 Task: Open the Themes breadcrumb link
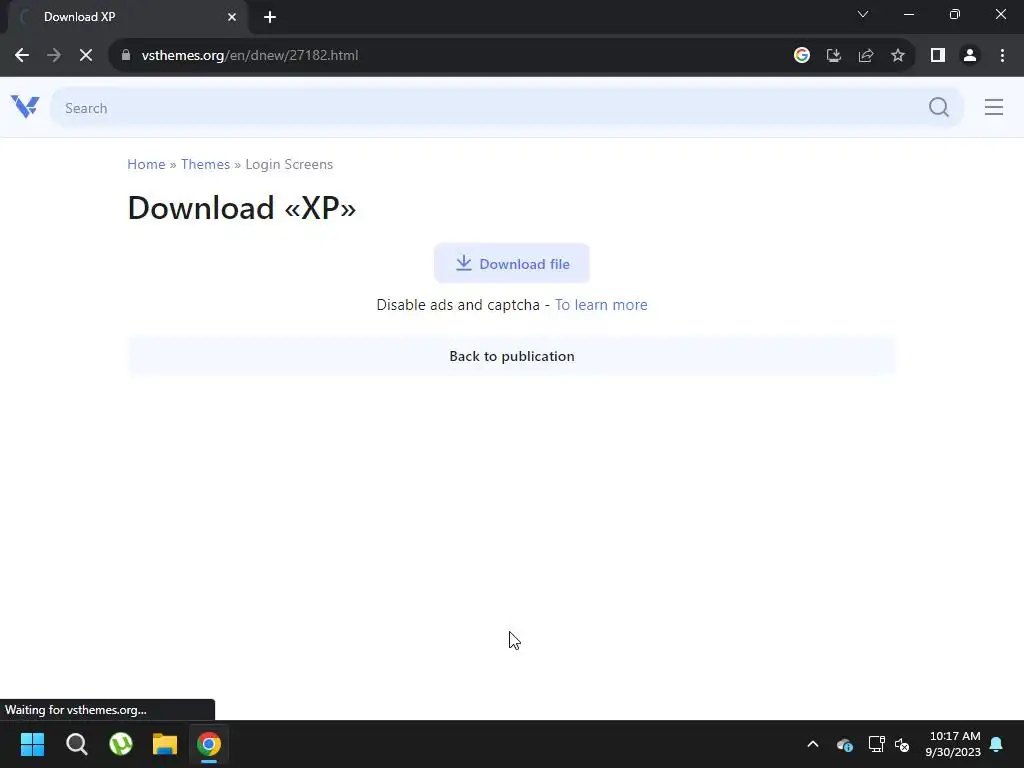click(205, 165)
